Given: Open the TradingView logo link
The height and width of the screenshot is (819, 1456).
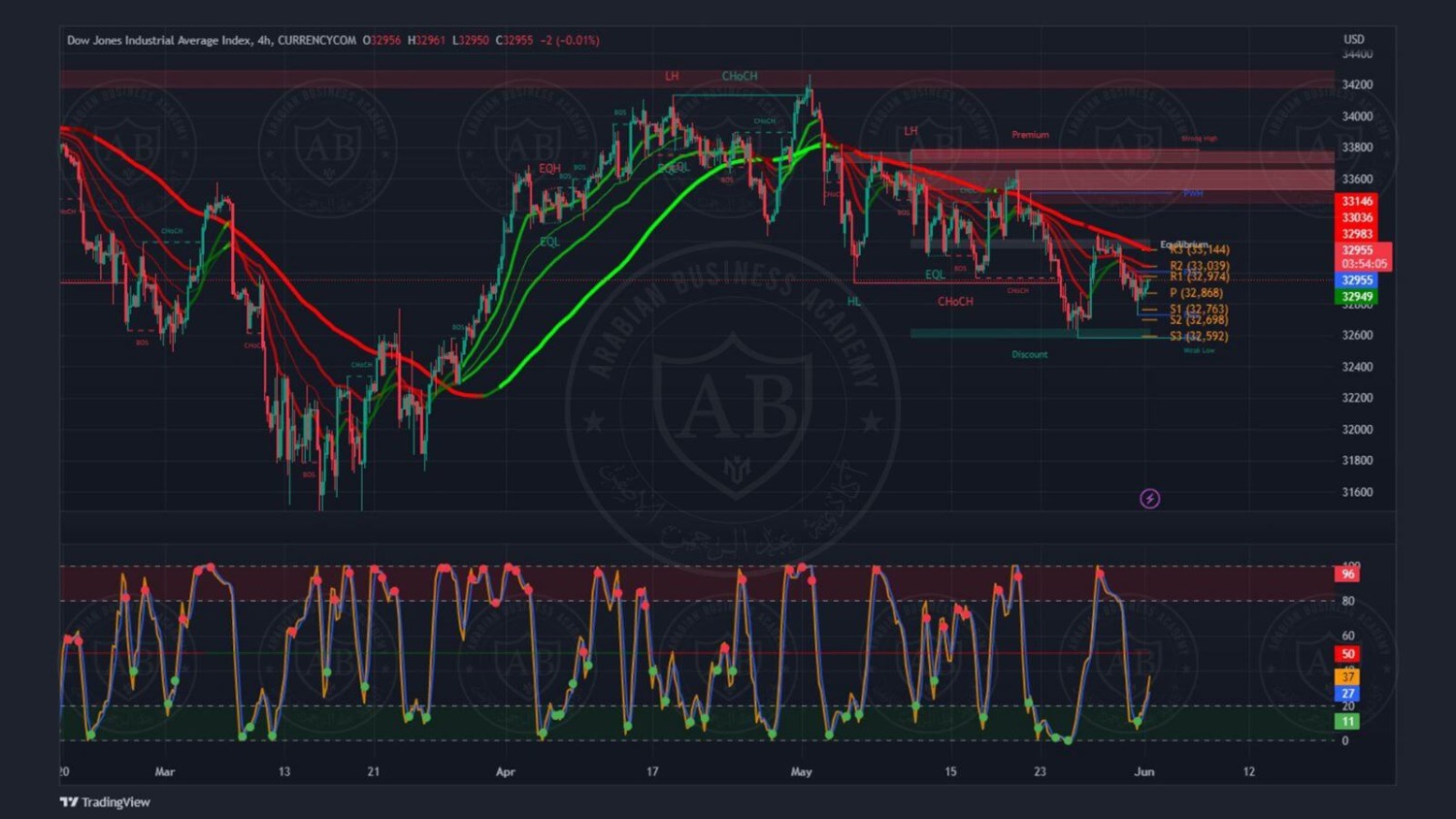Looking at the screenshot, I should tap(105, 802).
